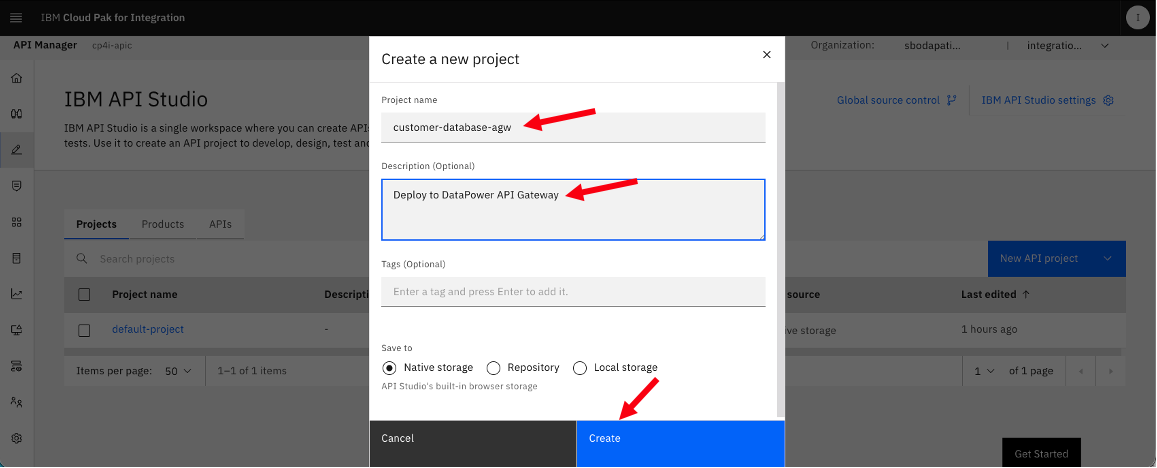Click the Description text area
This screenshot has width=1157, height=468.
point(573,210)
